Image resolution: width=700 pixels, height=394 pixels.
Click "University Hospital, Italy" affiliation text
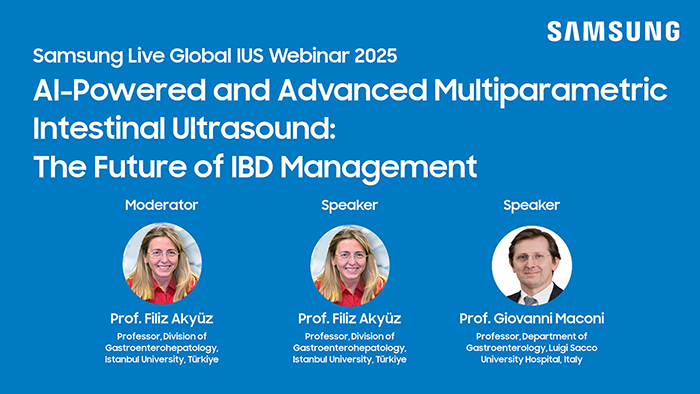tap(532, 359)
